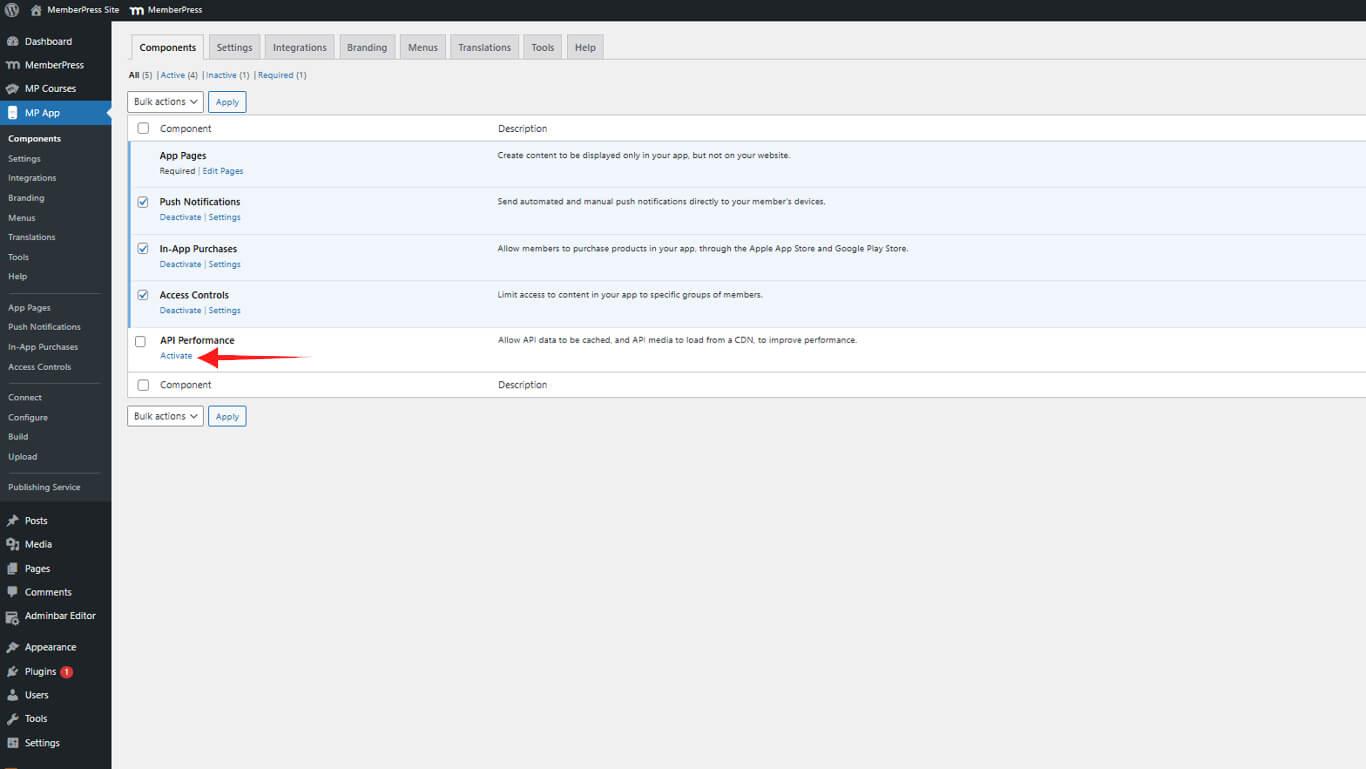Switch to the Branding tab
This screenshot has width=1366, height=769.
367,46
